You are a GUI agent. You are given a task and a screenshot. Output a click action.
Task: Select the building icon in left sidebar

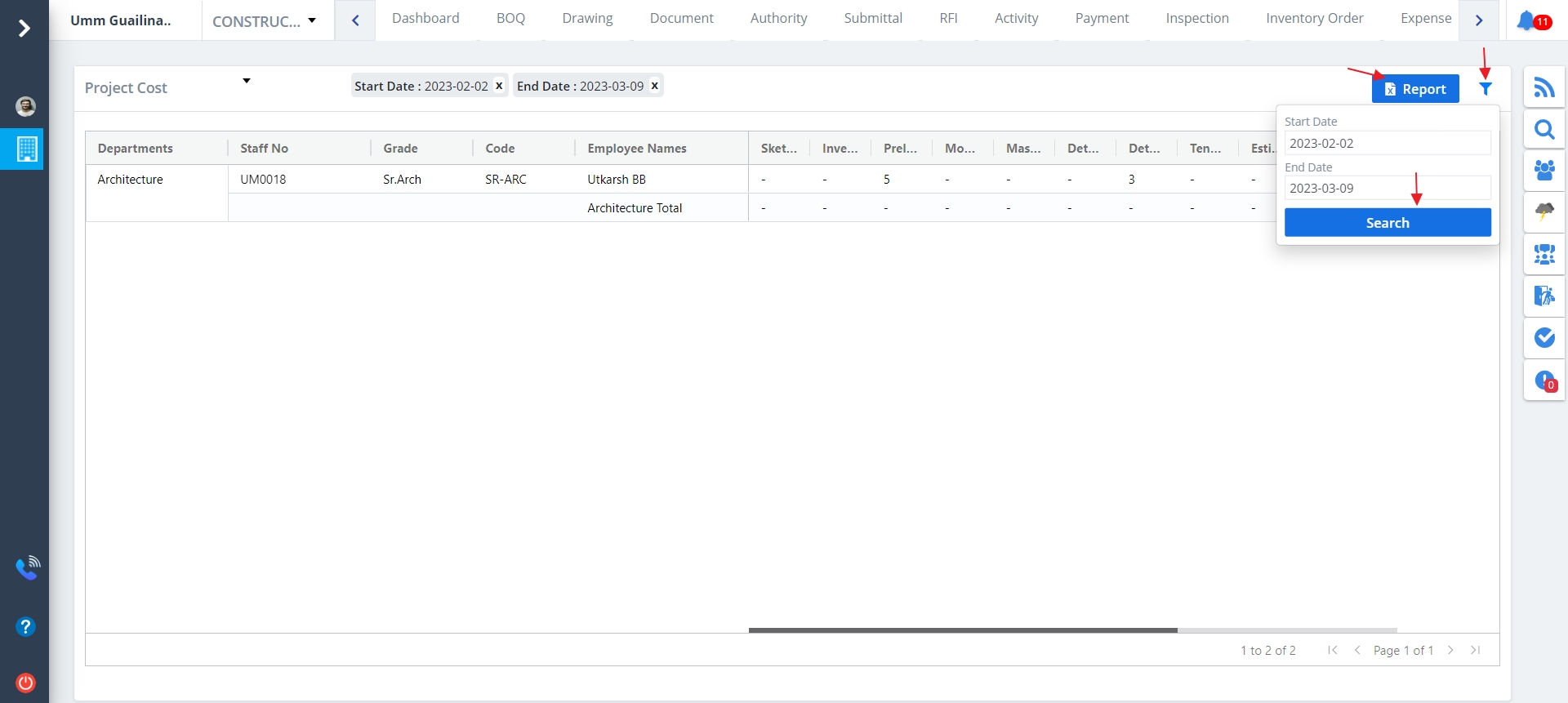pyautogui.click(x=26, y=149)
